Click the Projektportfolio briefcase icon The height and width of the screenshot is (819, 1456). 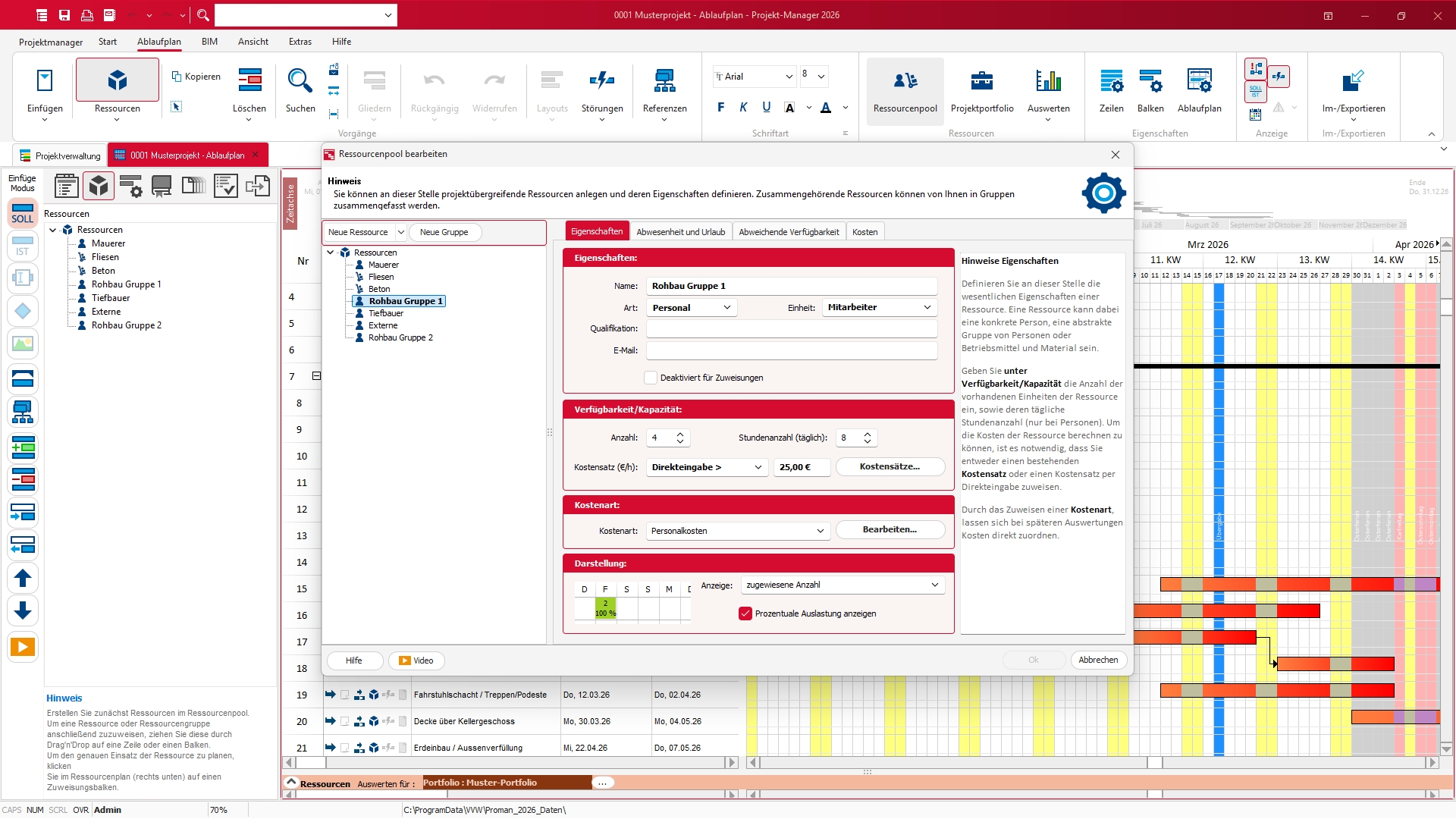point(981,81)
